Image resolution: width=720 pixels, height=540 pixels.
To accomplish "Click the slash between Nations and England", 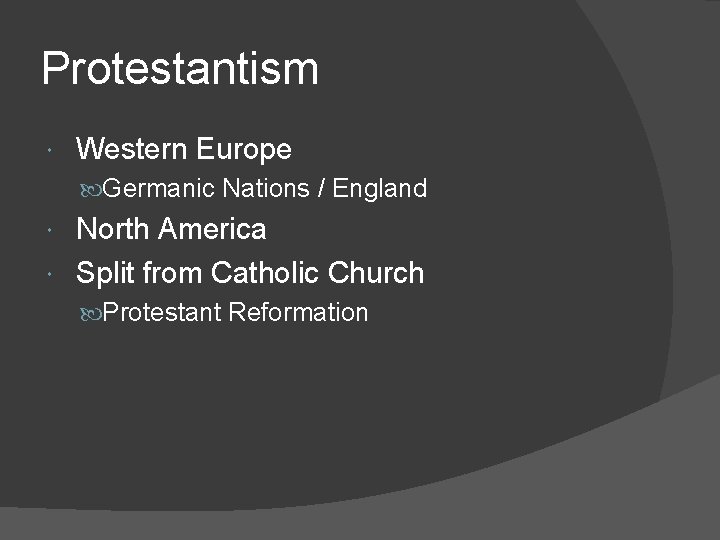I will pos(318,188).
